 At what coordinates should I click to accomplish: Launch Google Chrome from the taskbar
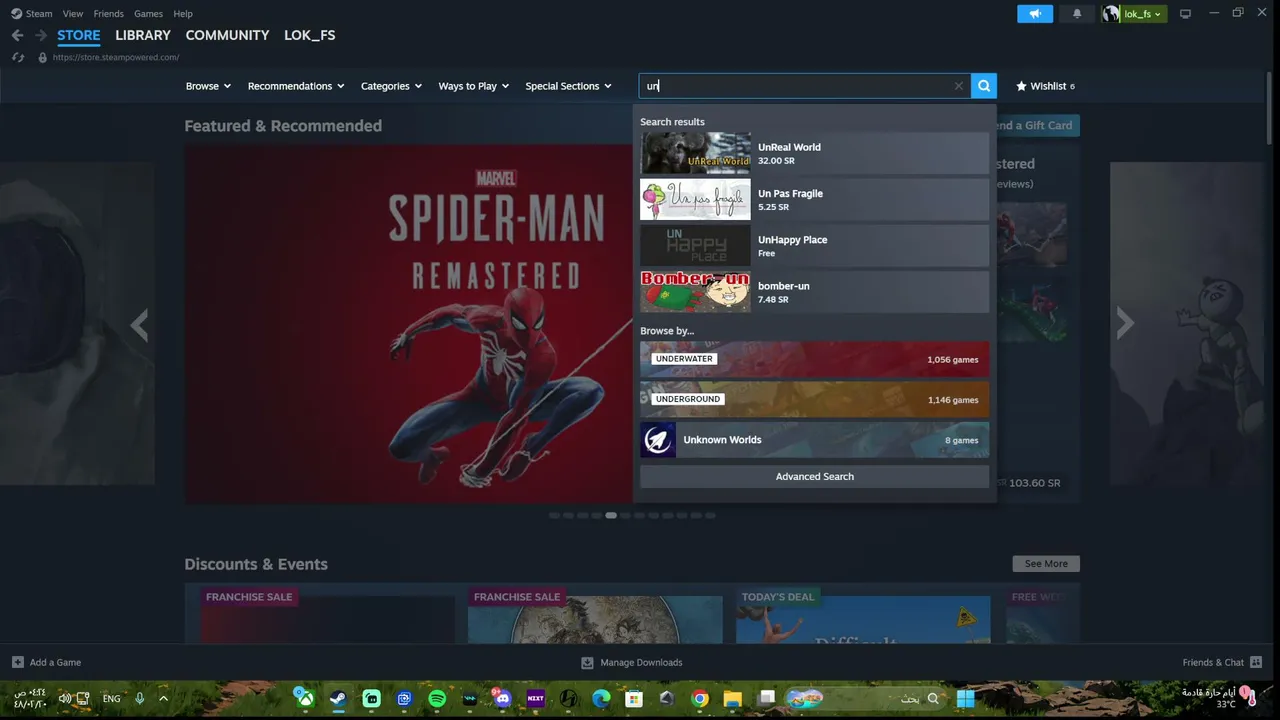coord(700,699)
